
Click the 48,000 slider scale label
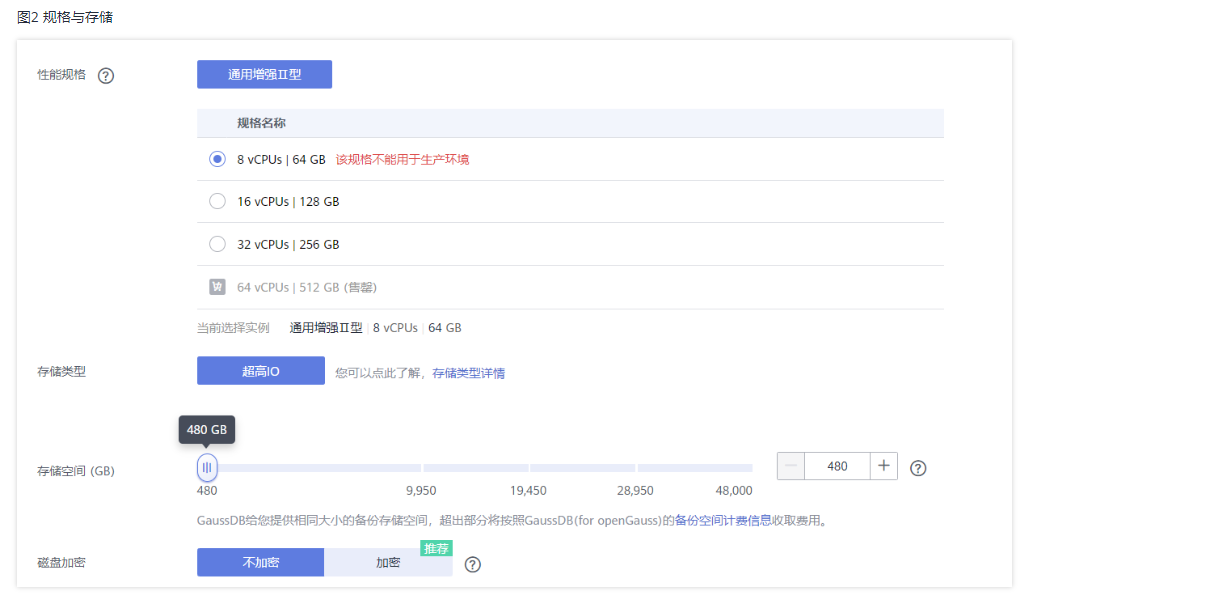click(x=734, y=491)
